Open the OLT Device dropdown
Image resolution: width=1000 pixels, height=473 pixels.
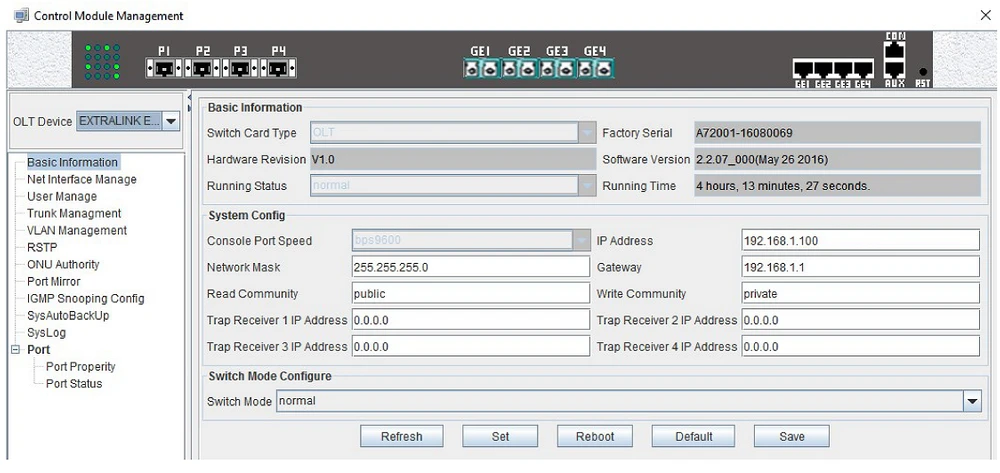170,121
